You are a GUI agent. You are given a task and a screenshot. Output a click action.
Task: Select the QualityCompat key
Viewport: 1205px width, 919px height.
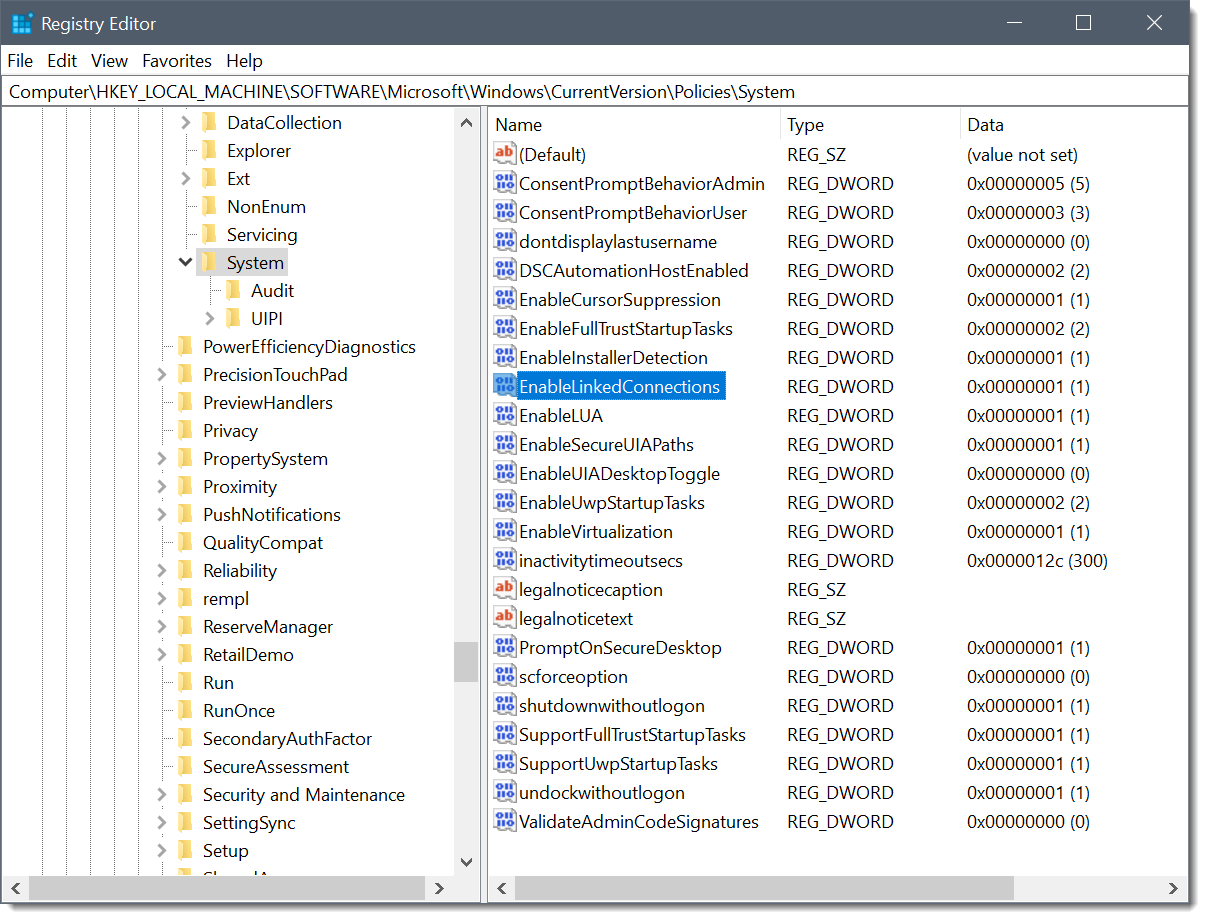(x=263, y=543)
